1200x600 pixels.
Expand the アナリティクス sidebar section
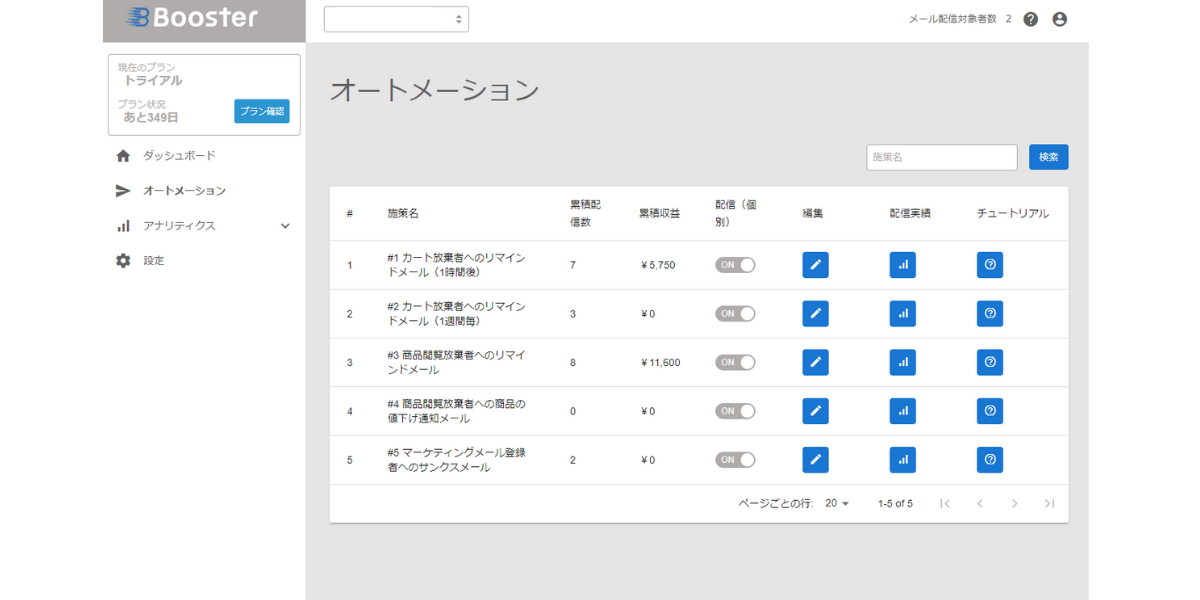tap(285, 225)
